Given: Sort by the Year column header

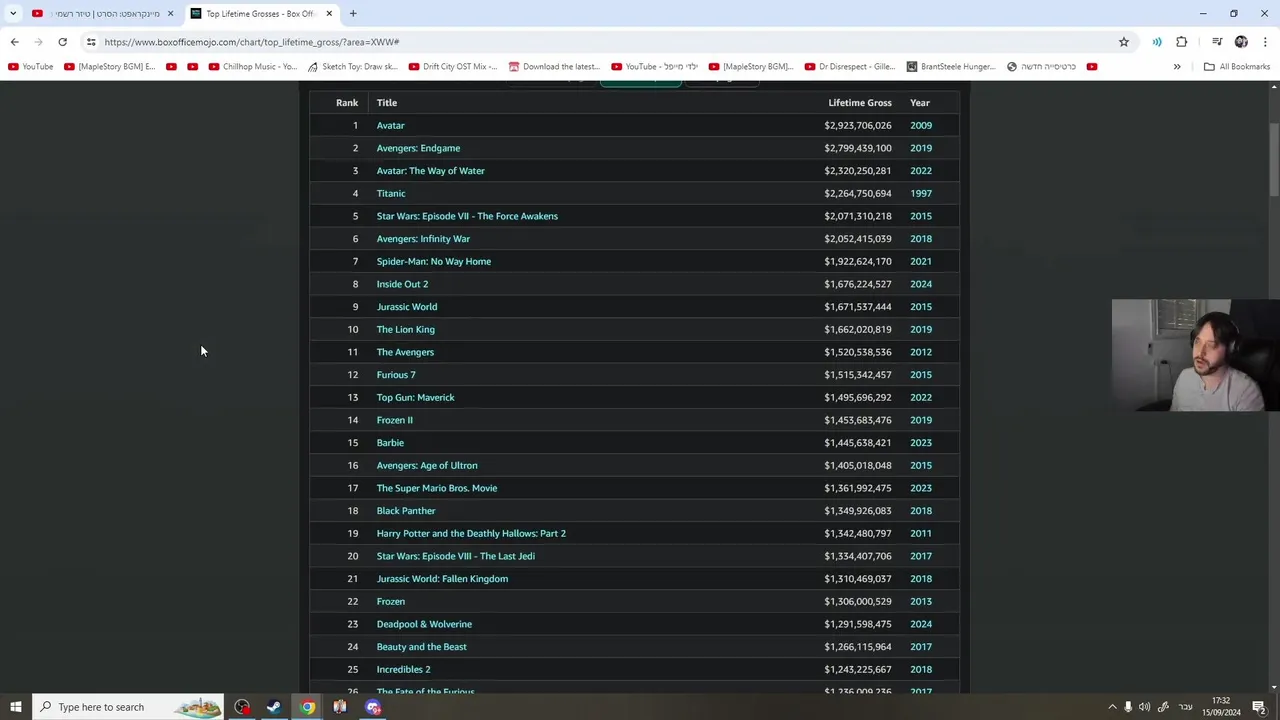Looking at the screenshot, I should click(920, 103).
